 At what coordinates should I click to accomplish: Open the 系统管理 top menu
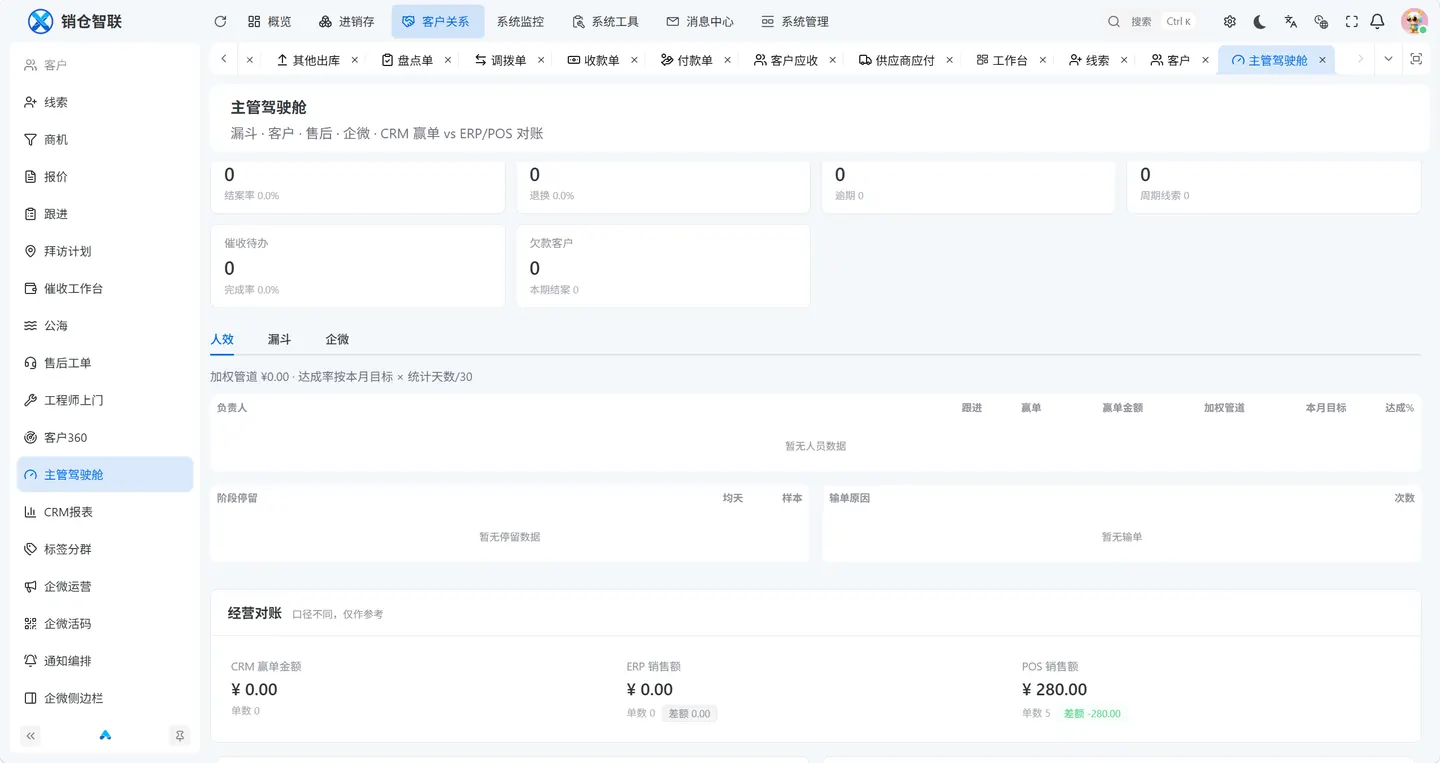(x=795, y=21)
